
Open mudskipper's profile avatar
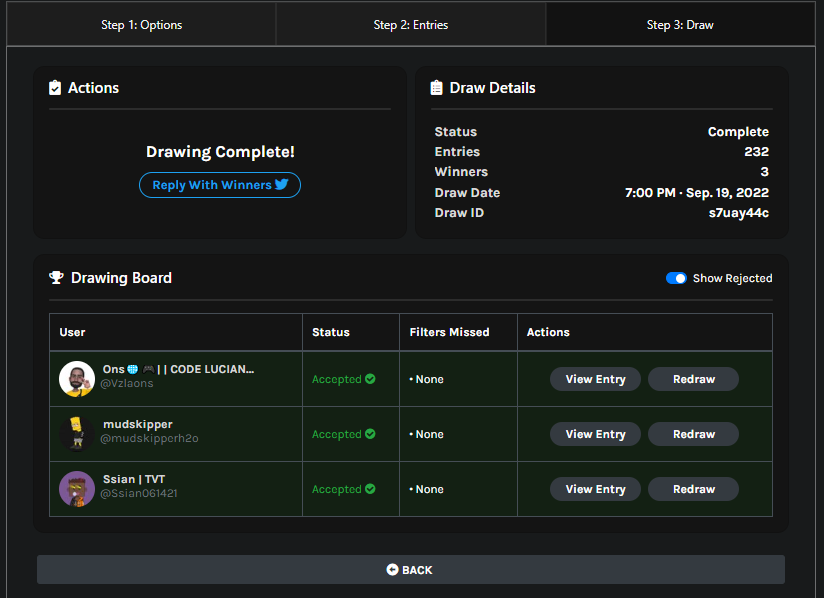(77, 434)
